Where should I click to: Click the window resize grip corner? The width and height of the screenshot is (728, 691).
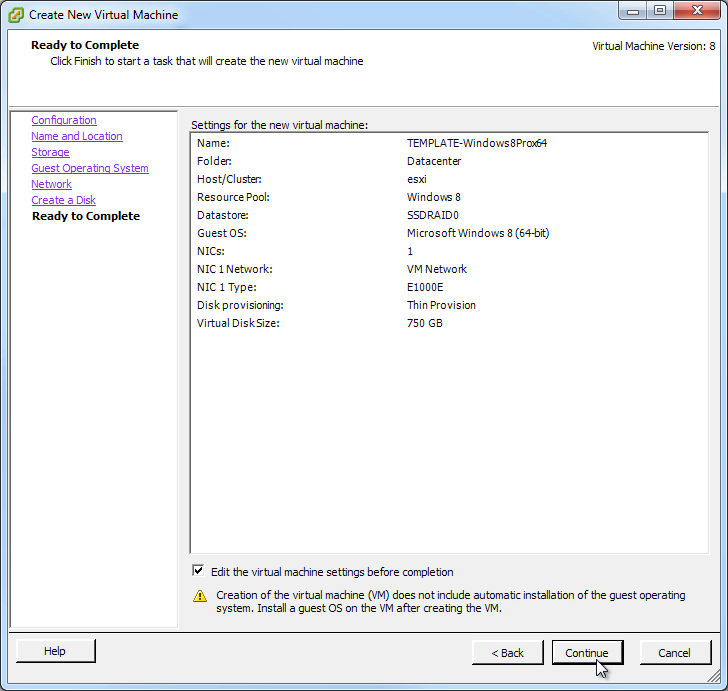pos(714,678)
